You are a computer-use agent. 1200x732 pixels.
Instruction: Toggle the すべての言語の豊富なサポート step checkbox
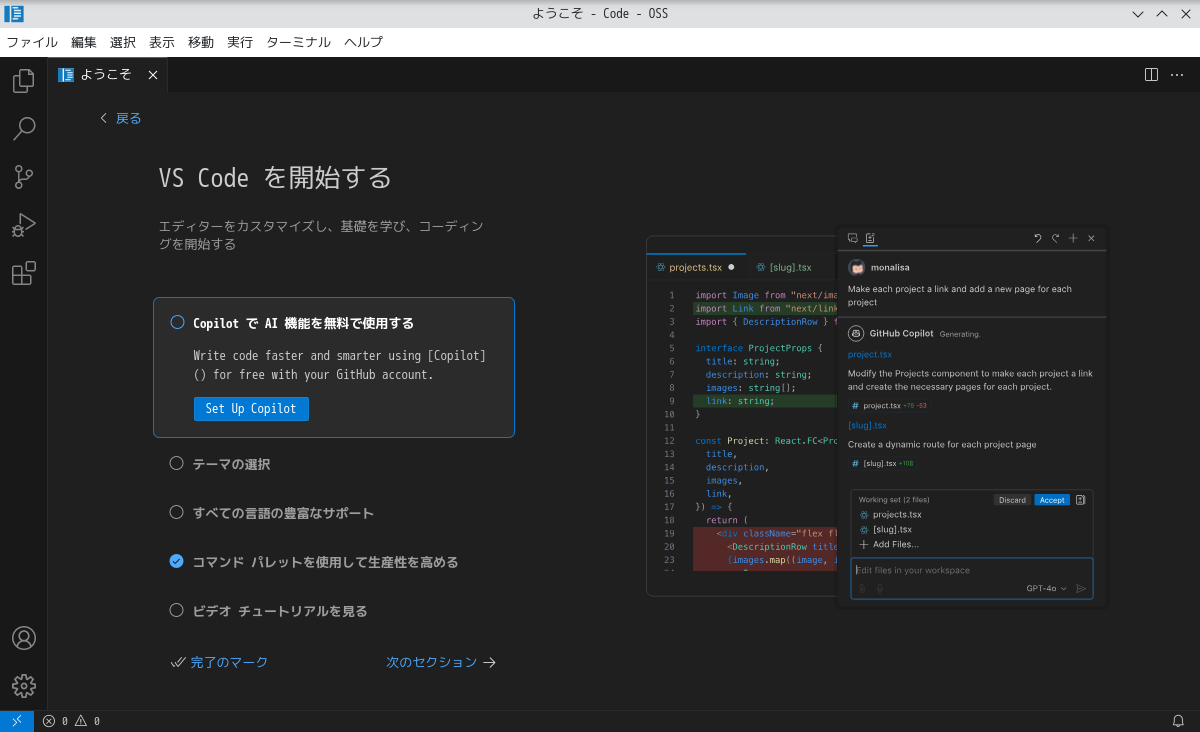tap(177, 512)
